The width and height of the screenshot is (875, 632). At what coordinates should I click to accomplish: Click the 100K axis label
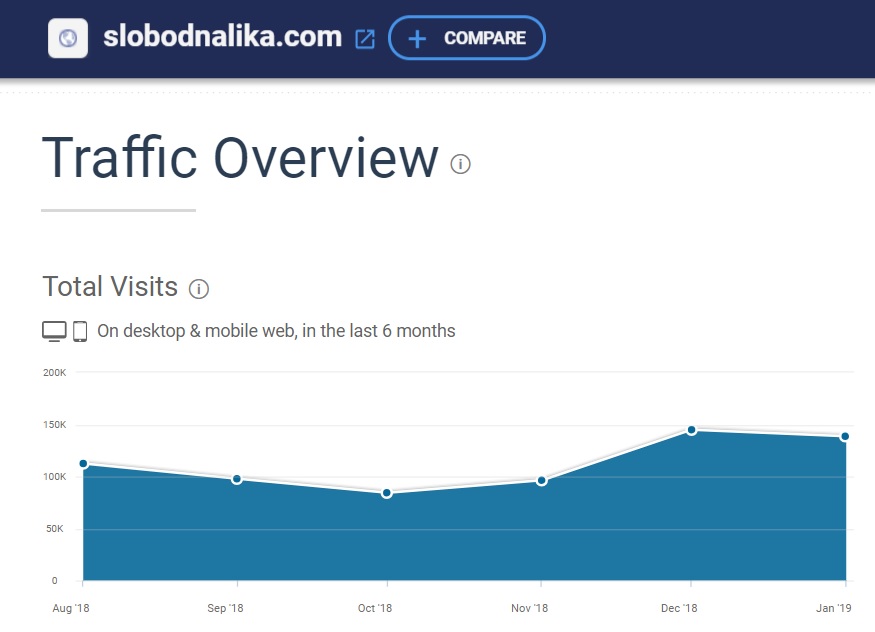pyautogui.click(x=55, y=477)
